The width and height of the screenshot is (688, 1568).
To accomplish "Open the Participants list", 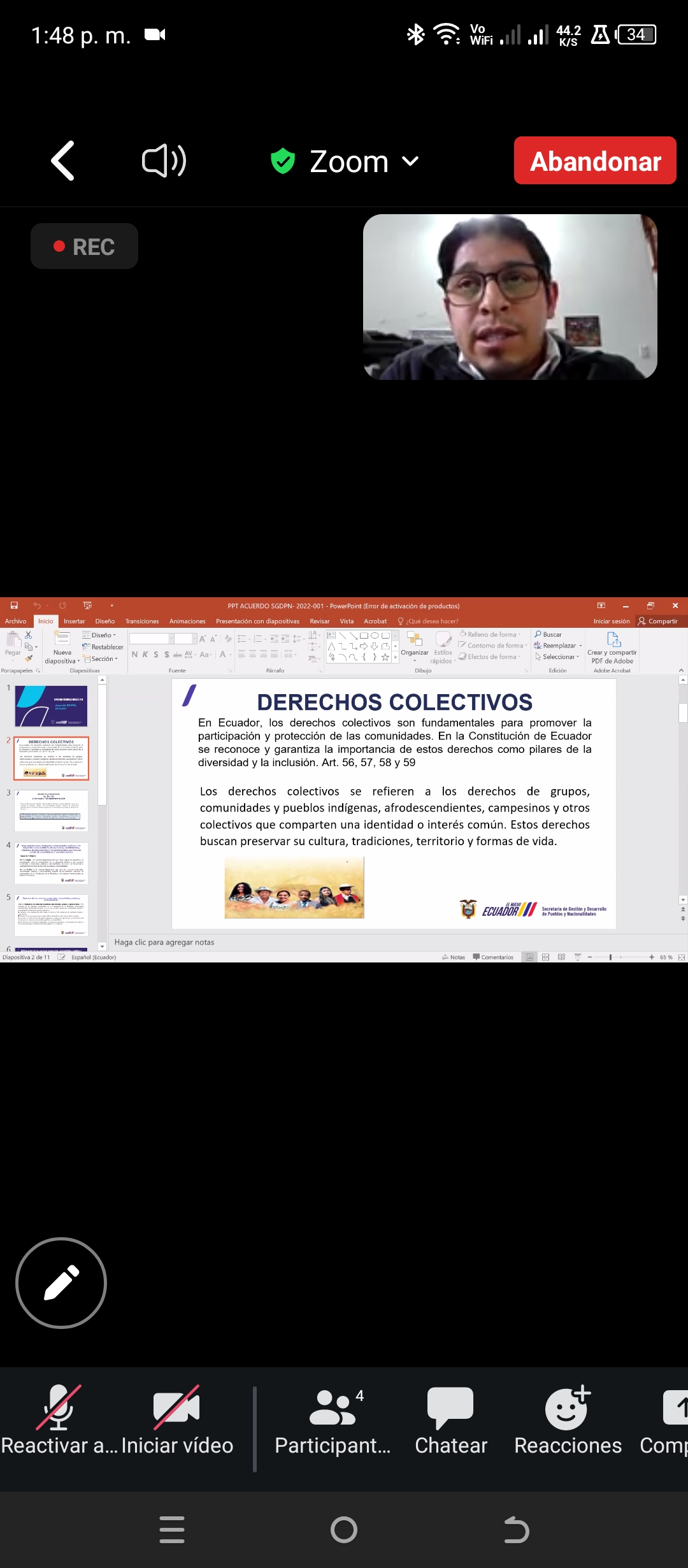I will [333, 1421].
